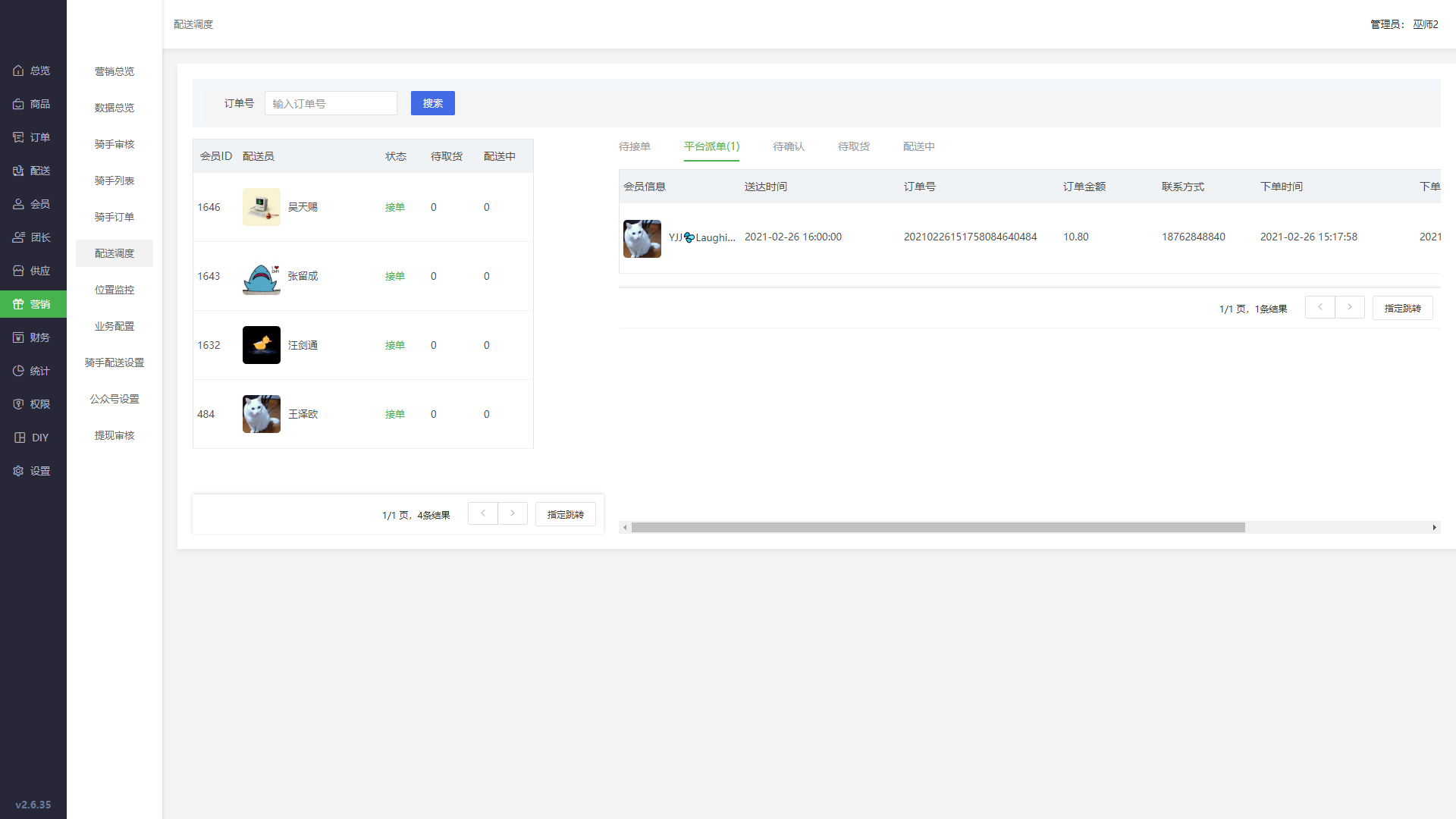This screenshot has width=1456, height=819.
Task: Click the blue 搜索 button
Action: coord(433,103)
